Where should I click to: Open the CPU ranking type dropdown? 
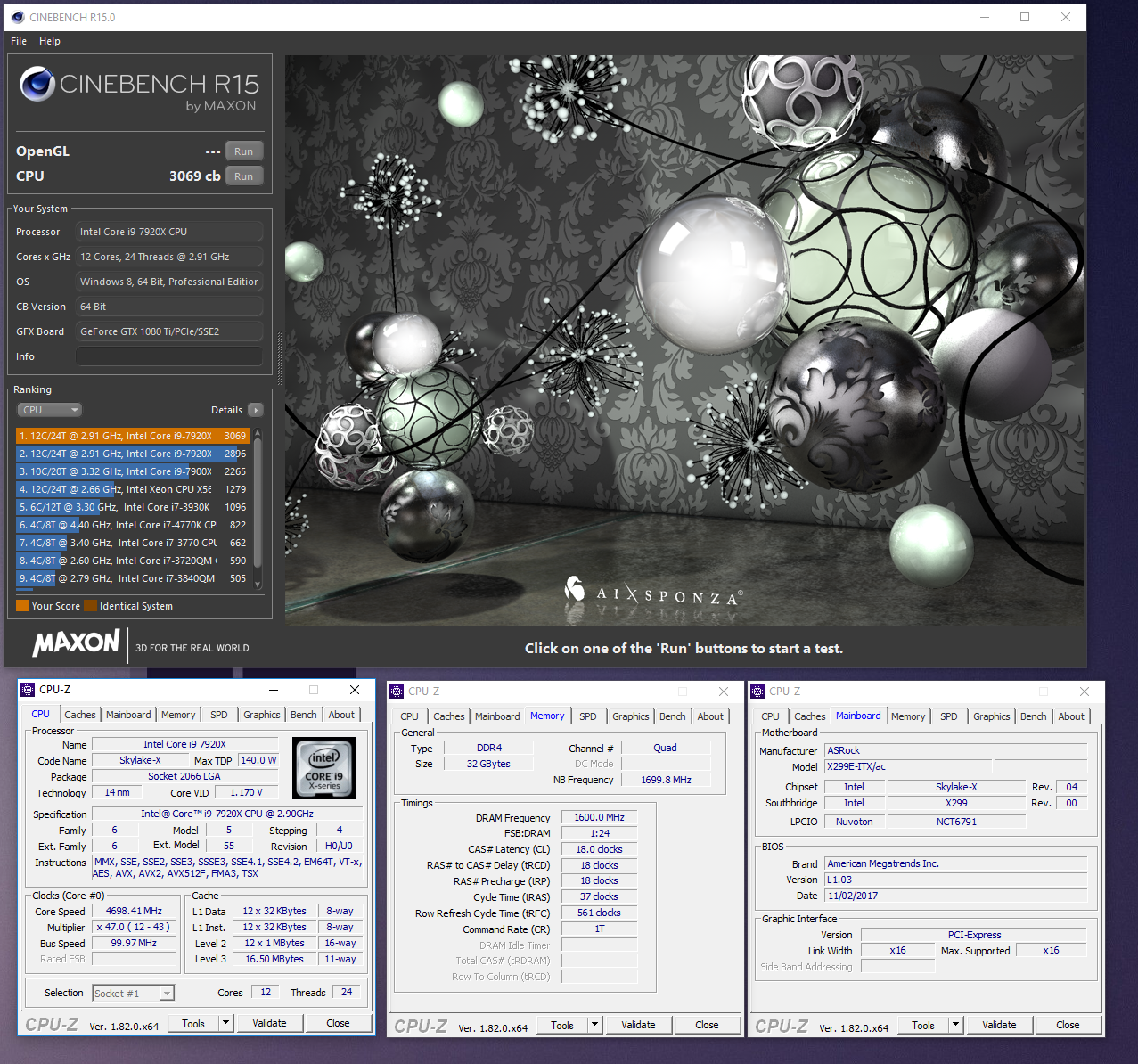(x=50, y=410)
